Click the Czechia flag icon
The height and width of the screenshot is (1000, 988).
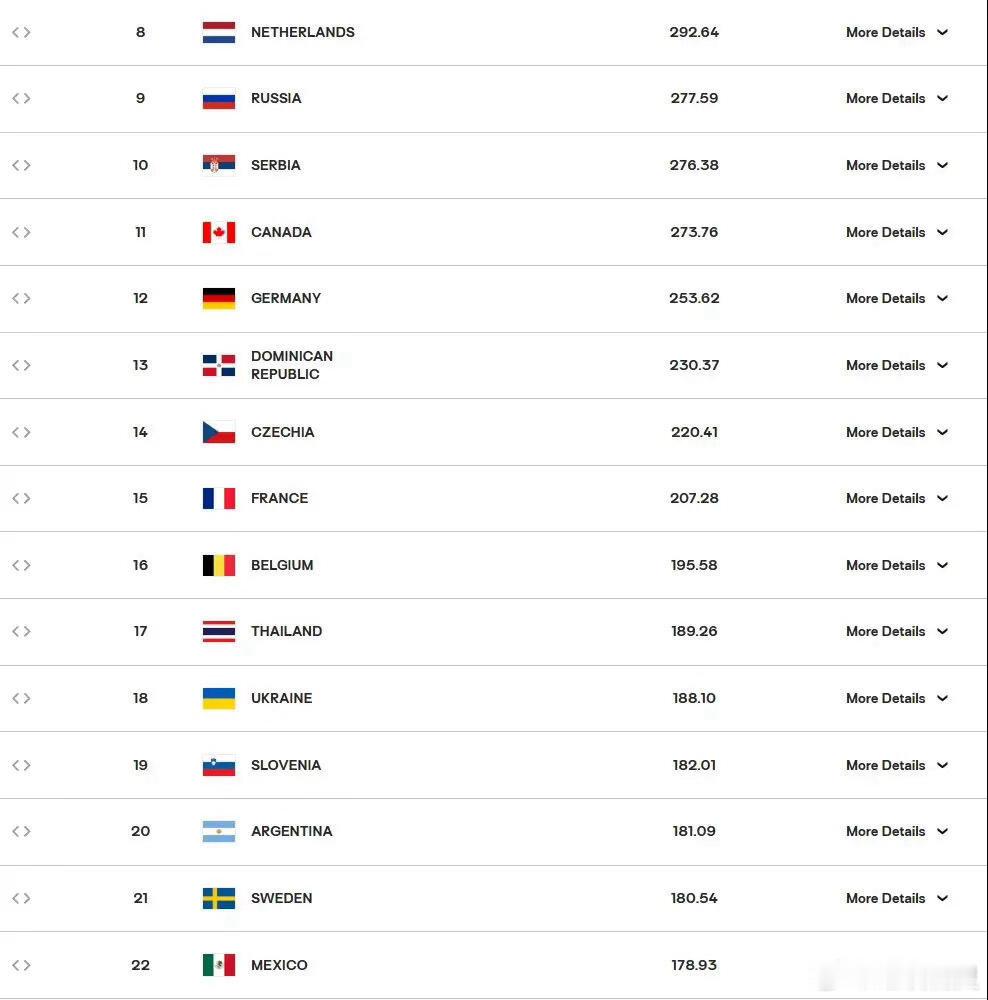click(x=219, y=432)
